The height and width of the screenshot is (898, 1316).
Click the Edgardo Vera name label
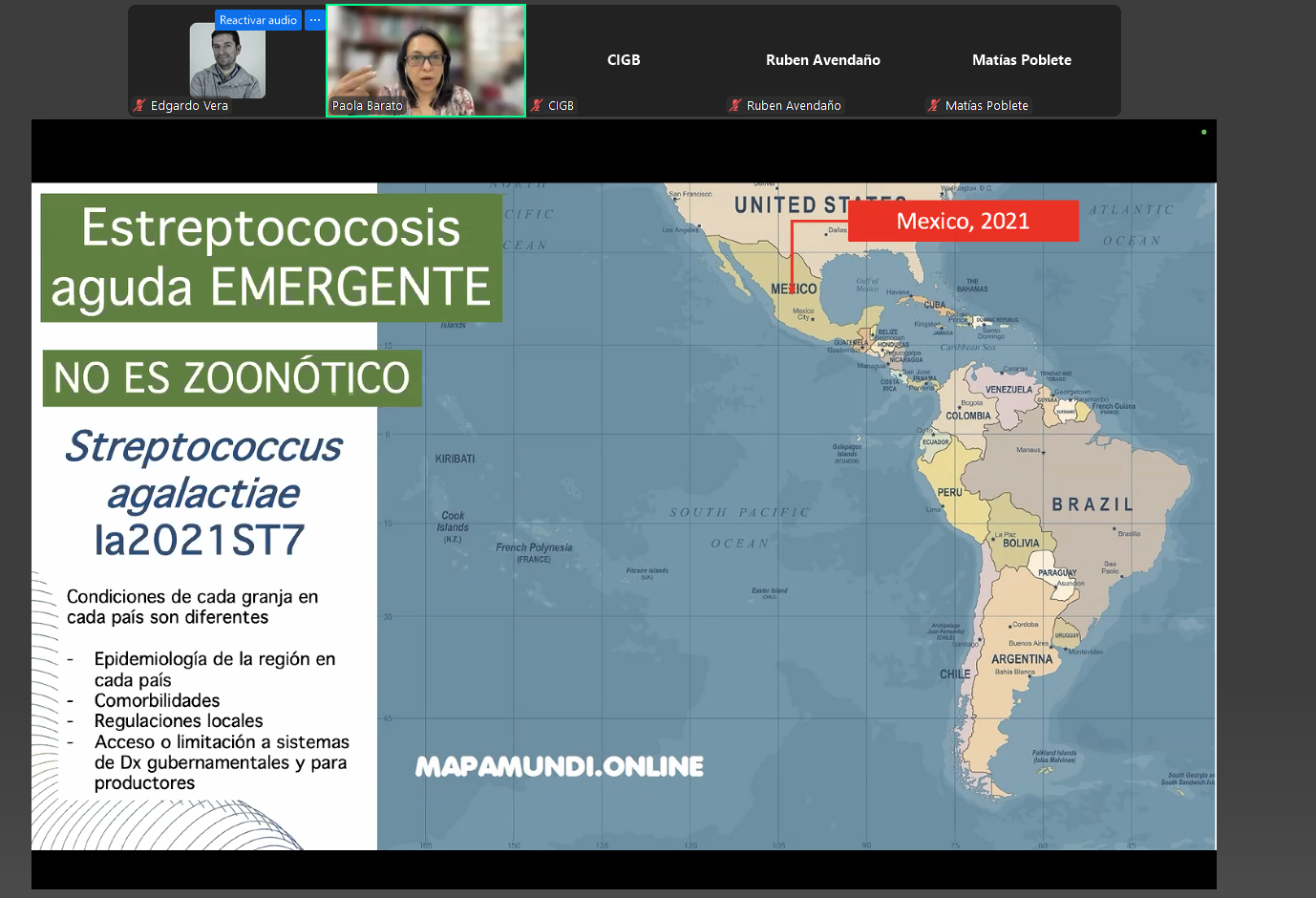pyautogui.click(x=189, y=106)
